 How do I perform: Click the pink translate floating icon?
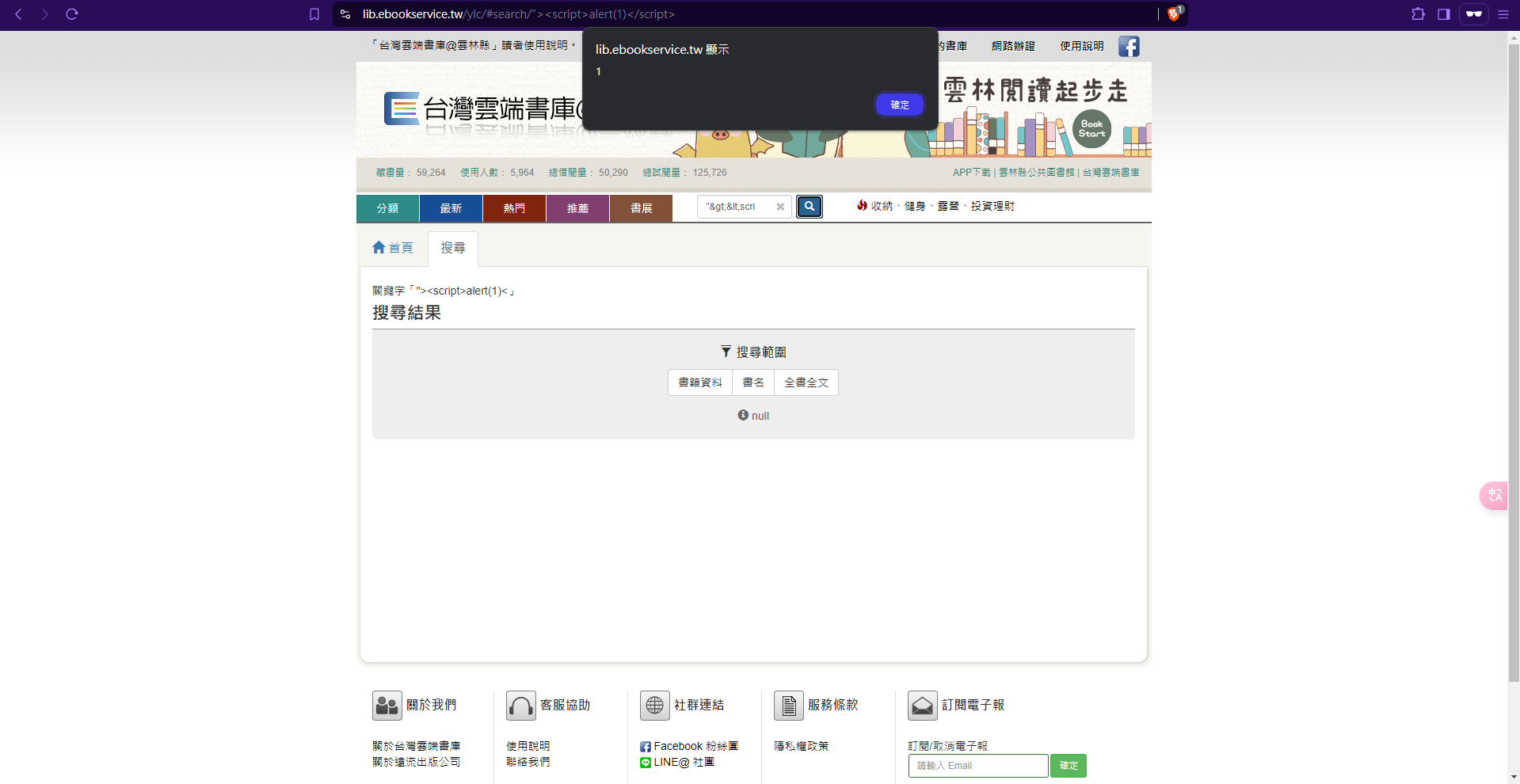1494,496
